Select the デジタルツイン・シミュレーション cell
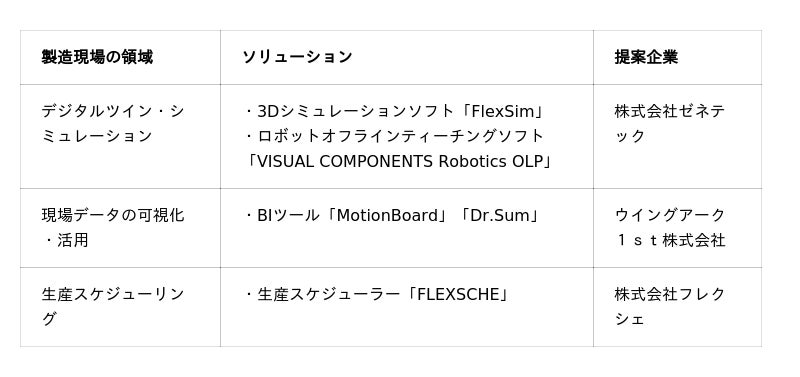 pos(120,136)
